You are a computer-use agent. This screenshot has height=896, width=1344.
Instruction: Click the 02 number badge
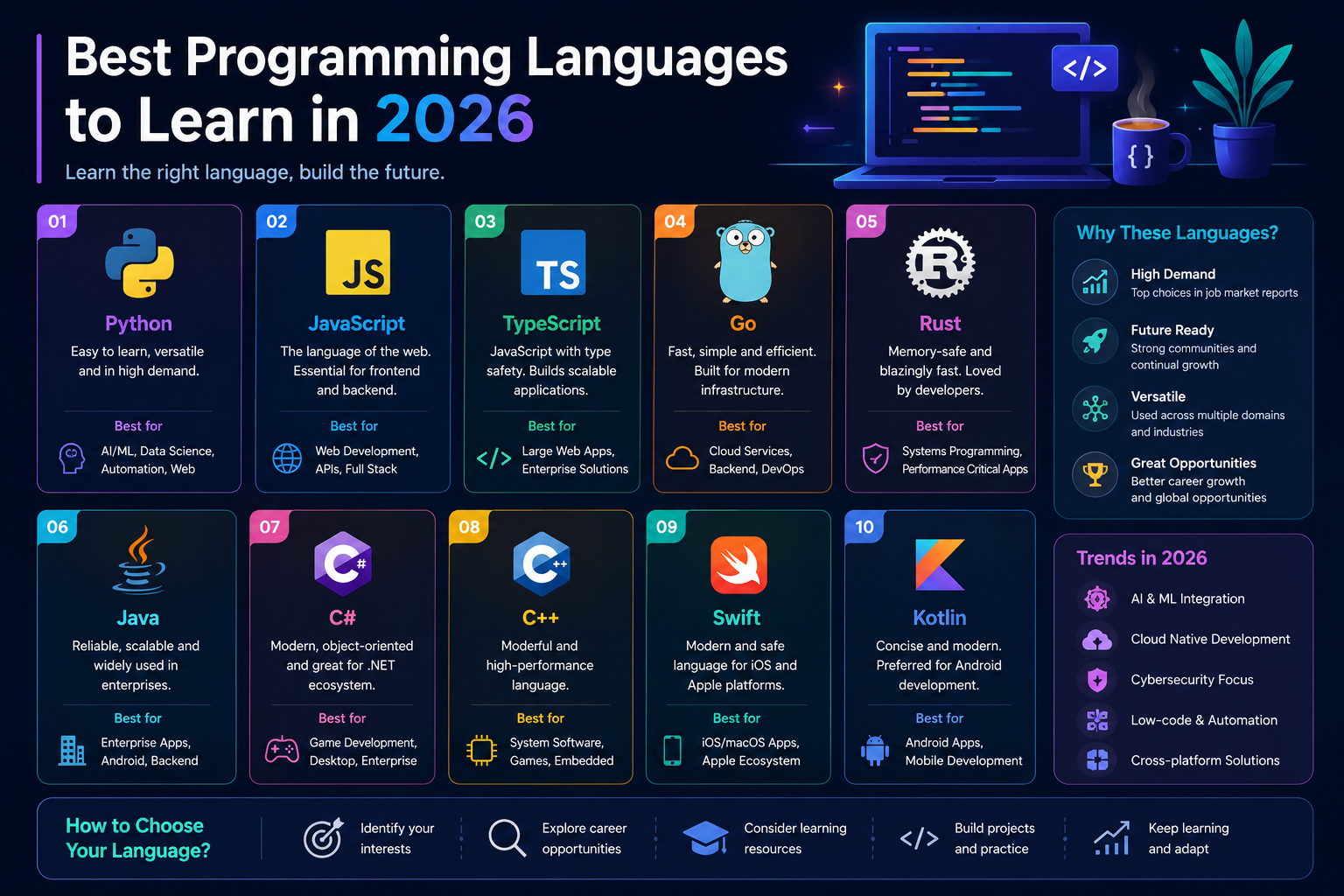point(276,221)
